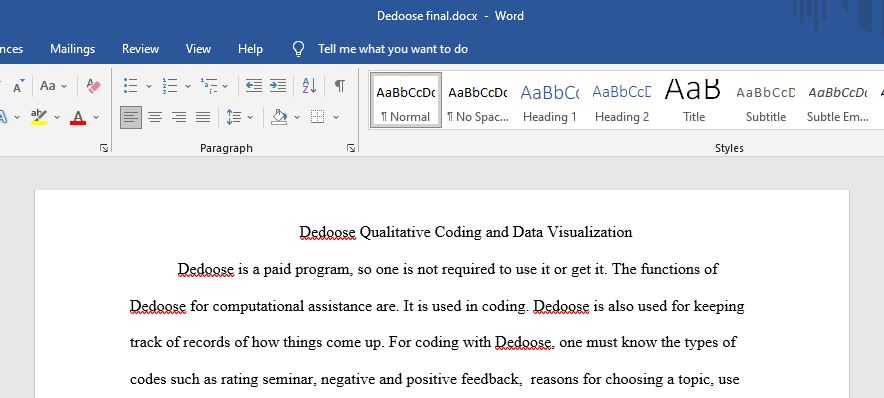Expand the borders dropdown arrow
This screenshot has width=884, height=398.
click(x=336, y=117)
